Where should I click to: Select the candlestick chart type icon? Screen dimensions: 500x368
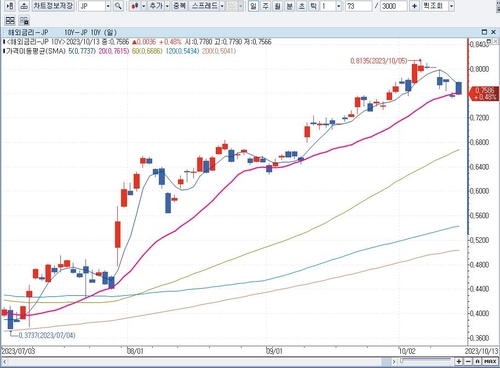pos(135,6)
